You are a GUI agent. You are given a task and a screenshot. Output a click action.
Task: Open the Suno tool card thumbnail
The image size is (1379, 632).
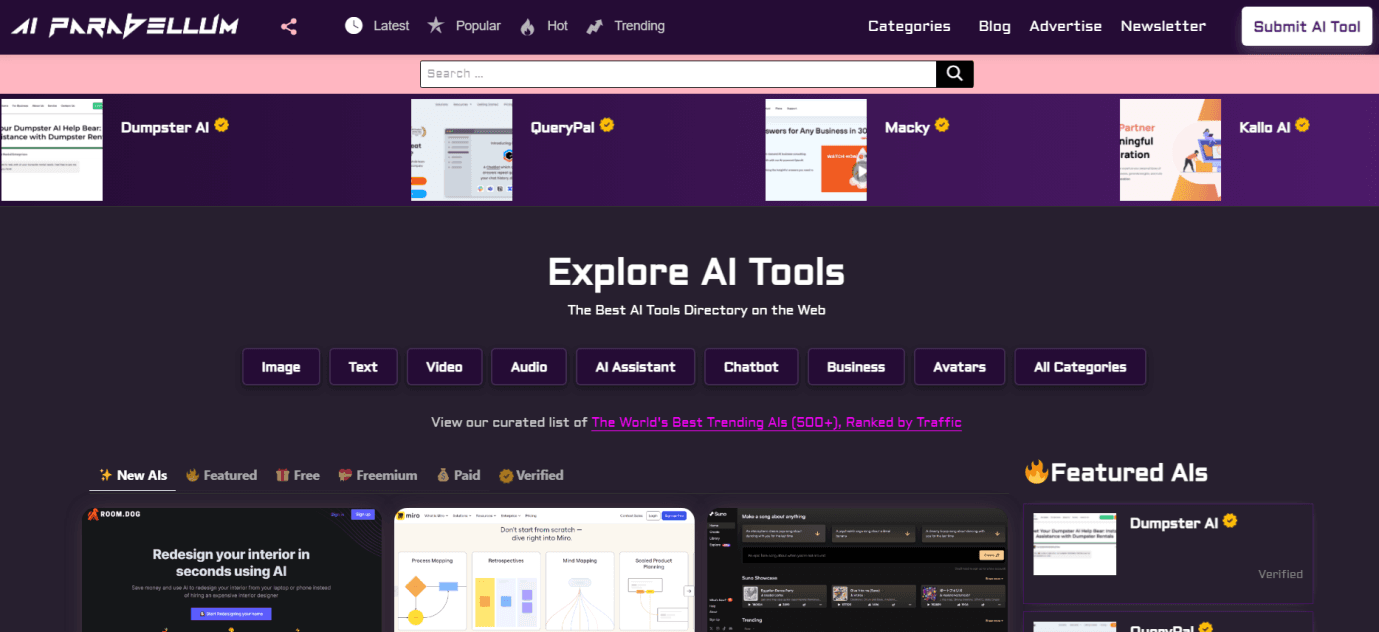tap(857, 569)
